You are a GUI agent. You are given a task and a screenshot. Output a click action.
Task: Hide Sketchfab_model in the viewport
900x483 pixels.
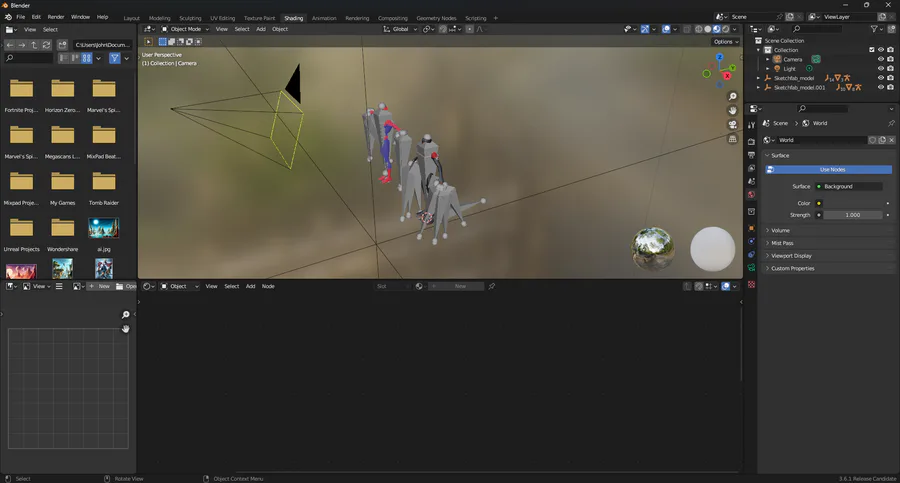tap(880, 78)
